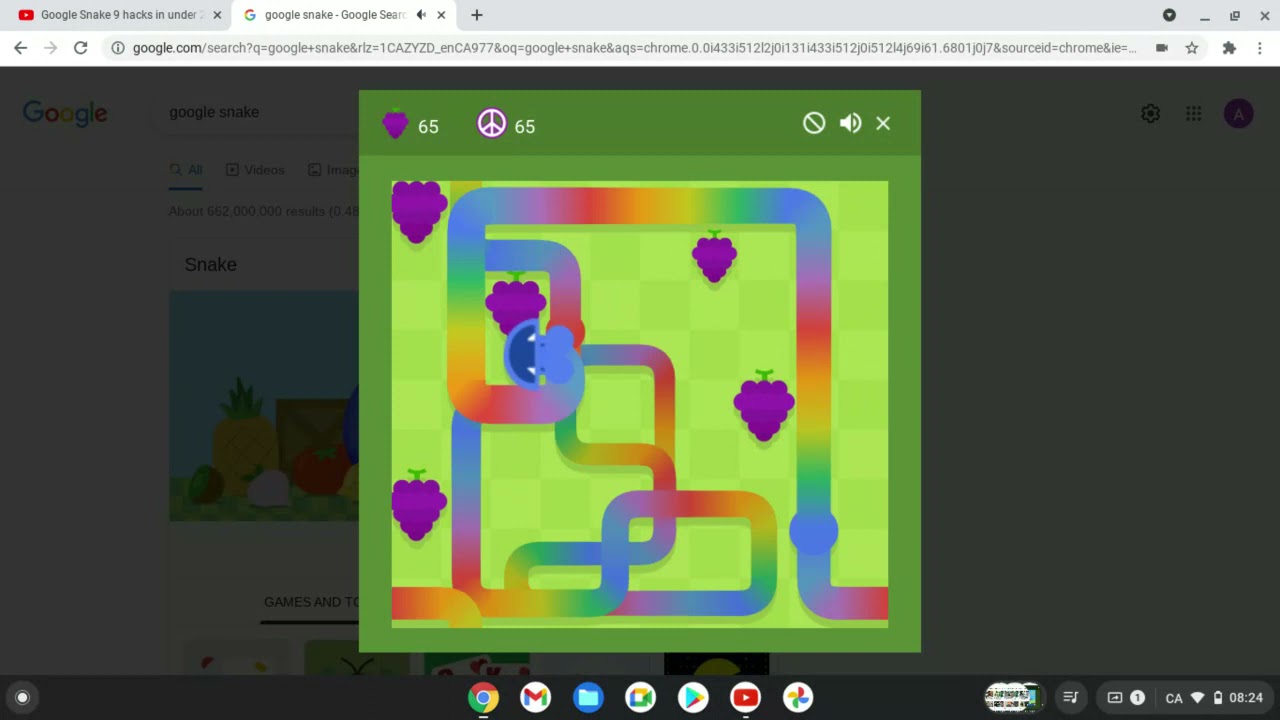The width and height of the screenshot is (1280, 720).
Task: Click the grape score icon
Action: click(x=395, y=125)
